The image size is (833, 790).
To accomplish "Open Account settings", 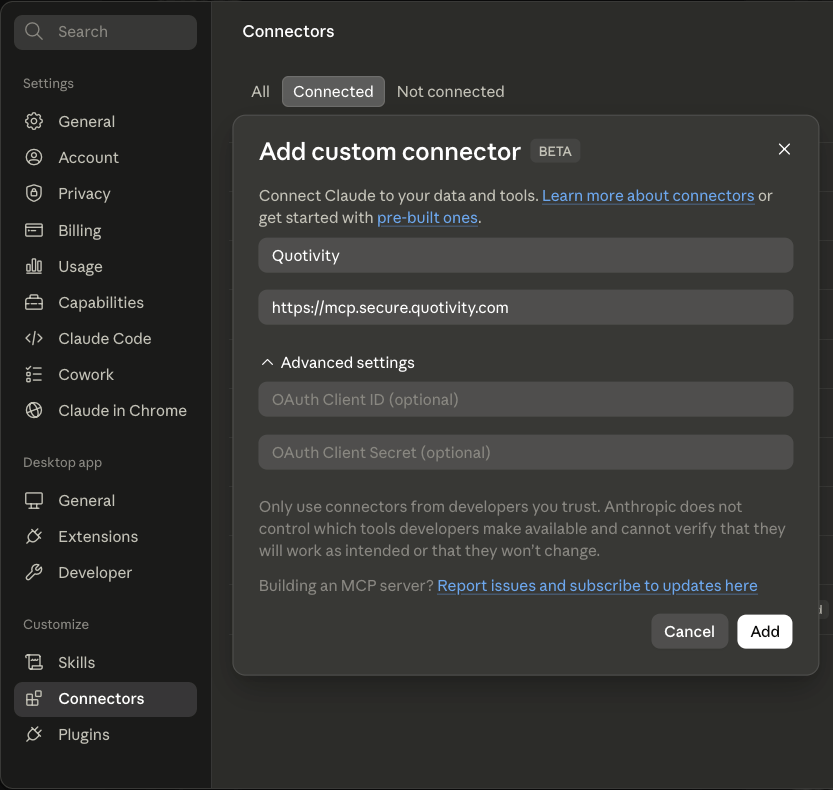I will [x=105, y=157].
